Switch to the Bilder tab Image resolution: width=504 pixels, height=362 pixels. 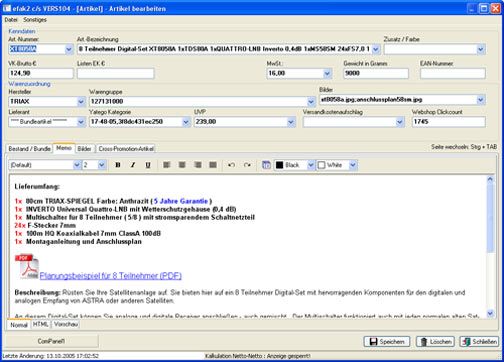click(85, 149)
